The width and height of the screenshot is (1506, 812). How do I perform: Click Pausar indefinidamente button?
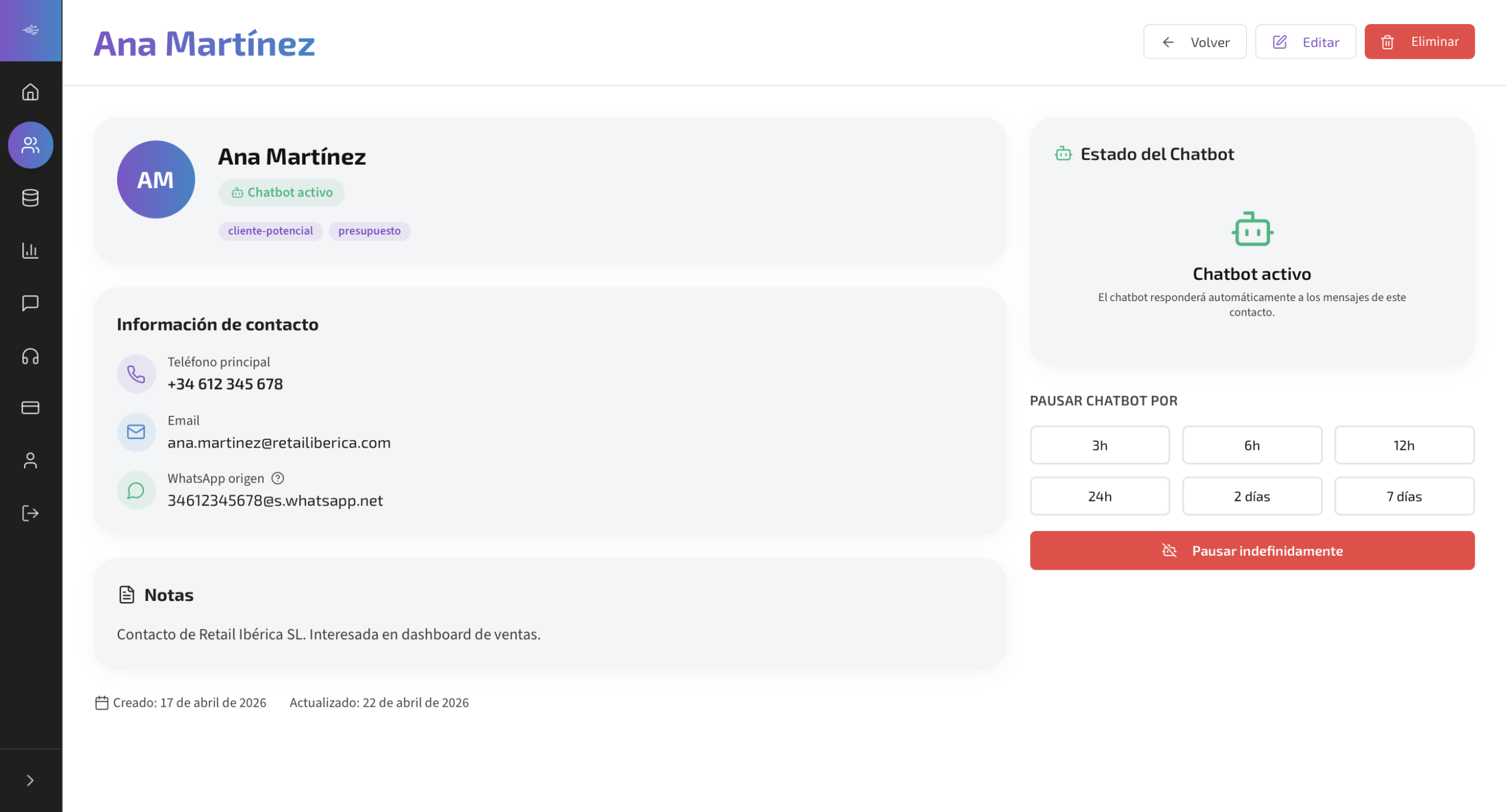(x=1252, y=550)
